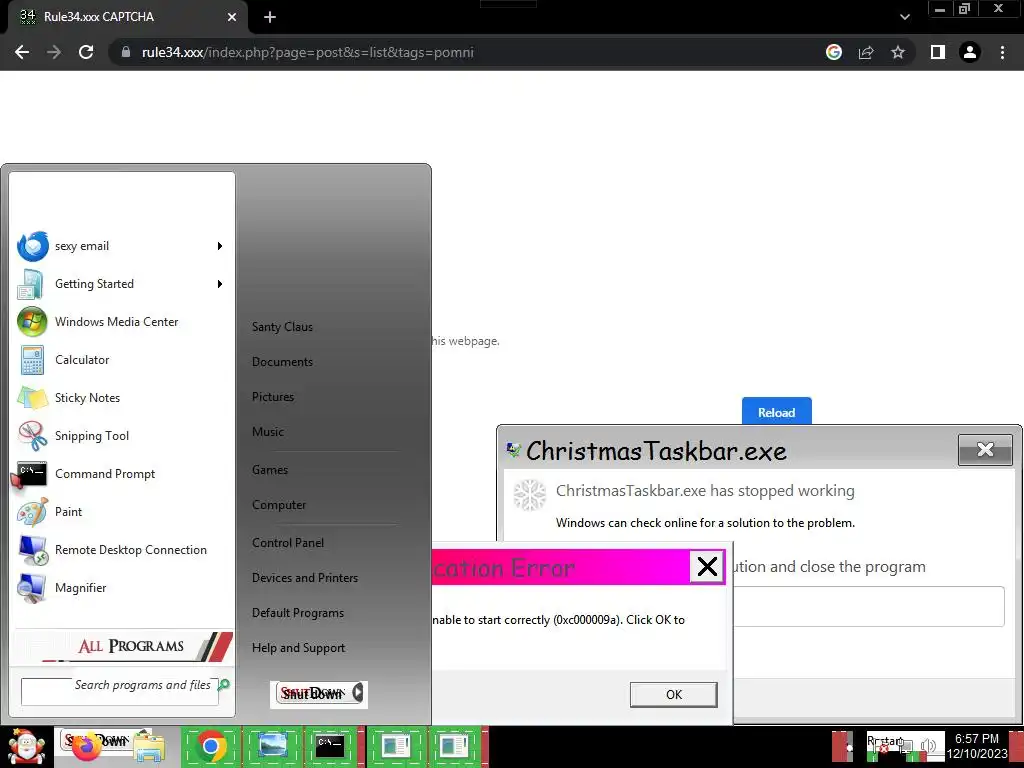Go back in Chrome

click(x=22, y=52)
